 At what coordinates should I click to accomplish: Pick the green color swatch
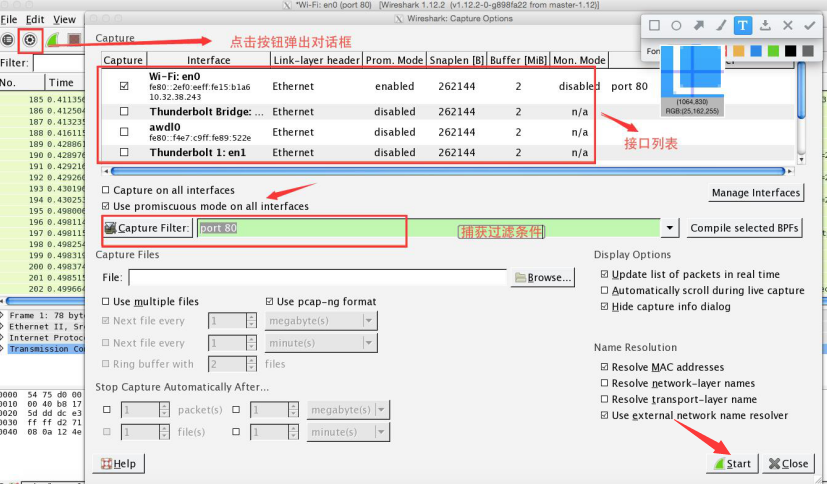click(773, 51)
